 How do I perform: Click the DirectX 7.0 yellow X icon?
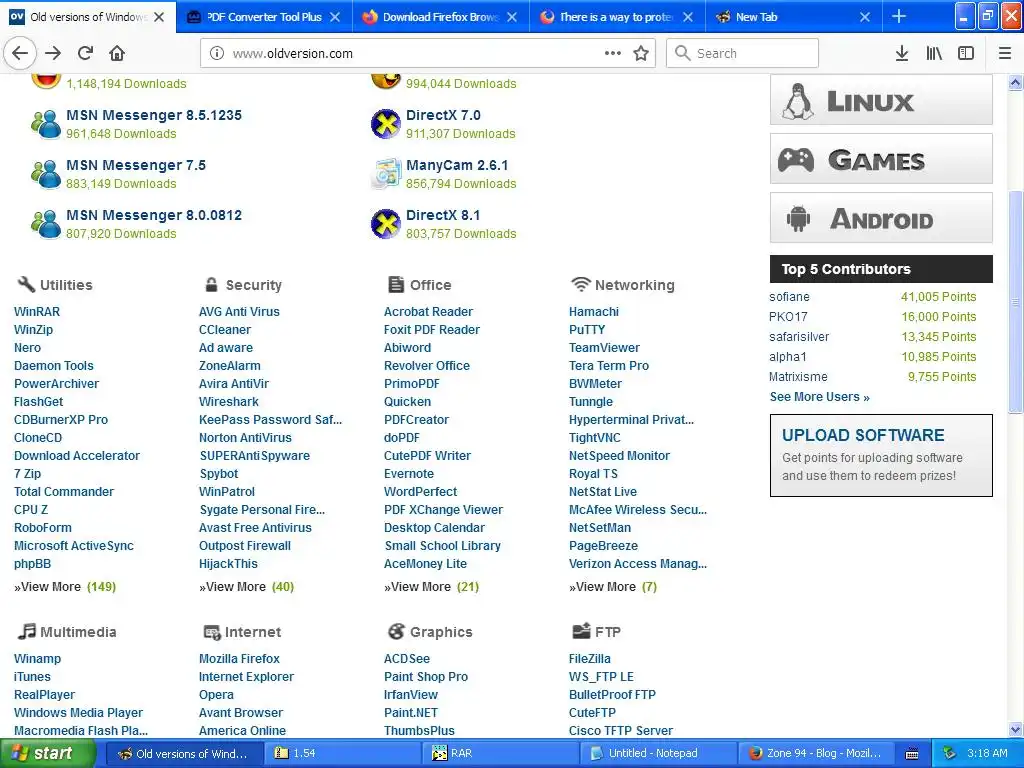385,124
